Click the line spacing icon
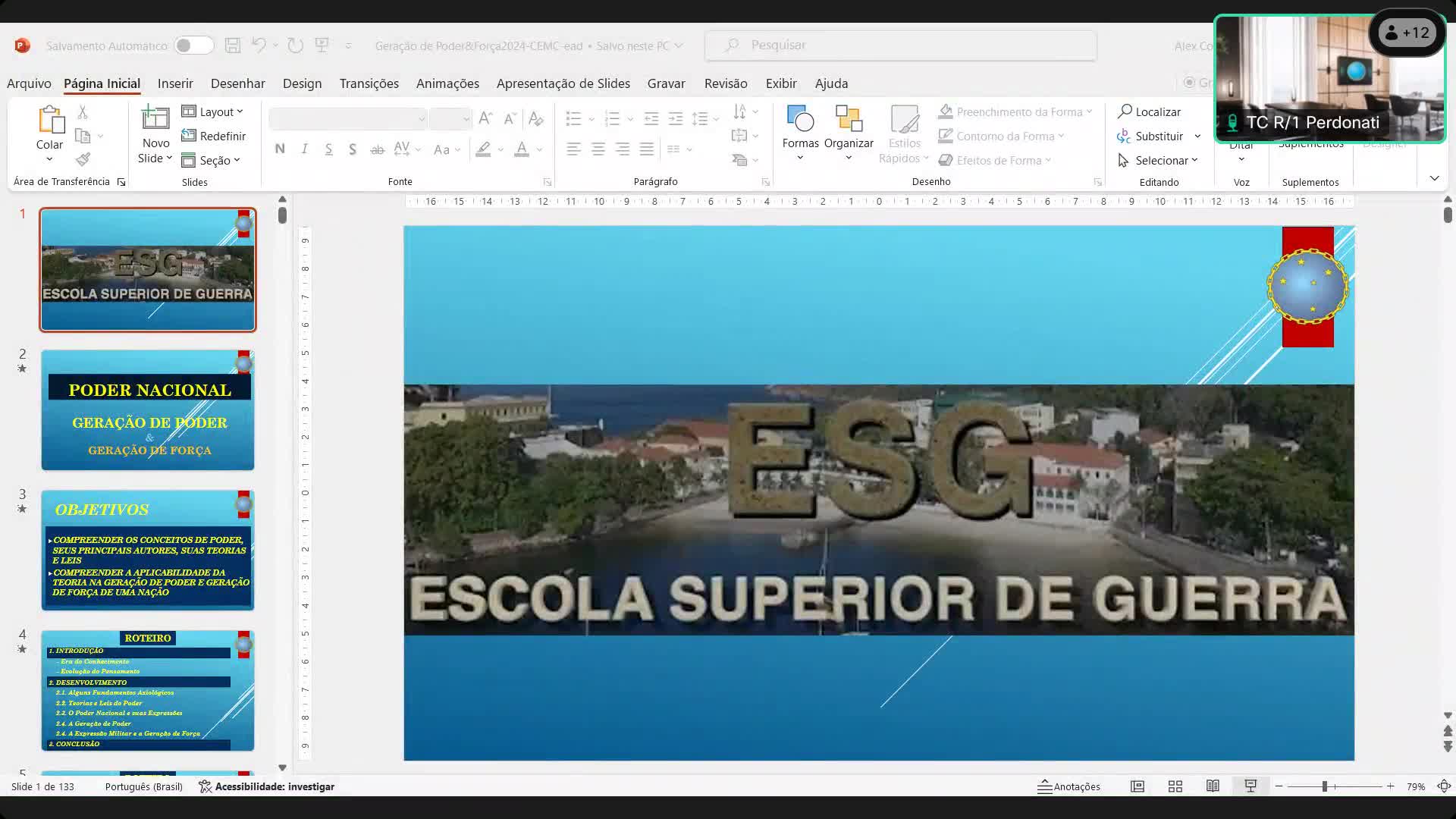The height and width of the screenshot is (819, 1456). coord(699,118)
